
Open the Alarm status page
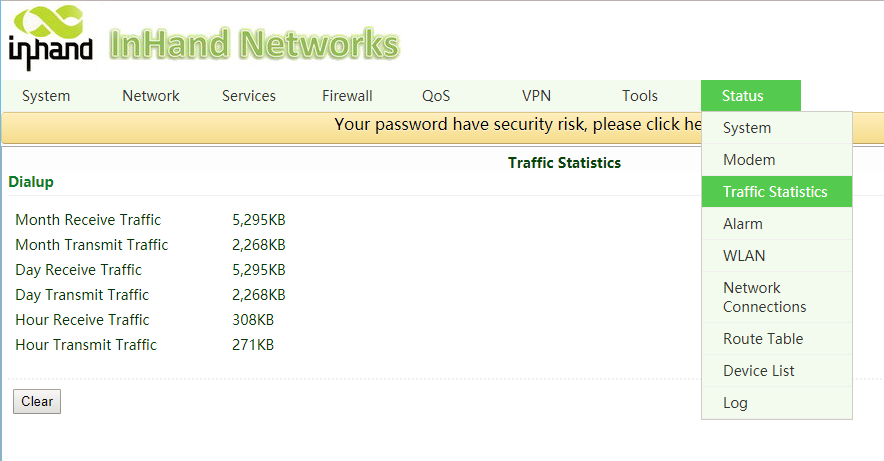pos(743,224)
